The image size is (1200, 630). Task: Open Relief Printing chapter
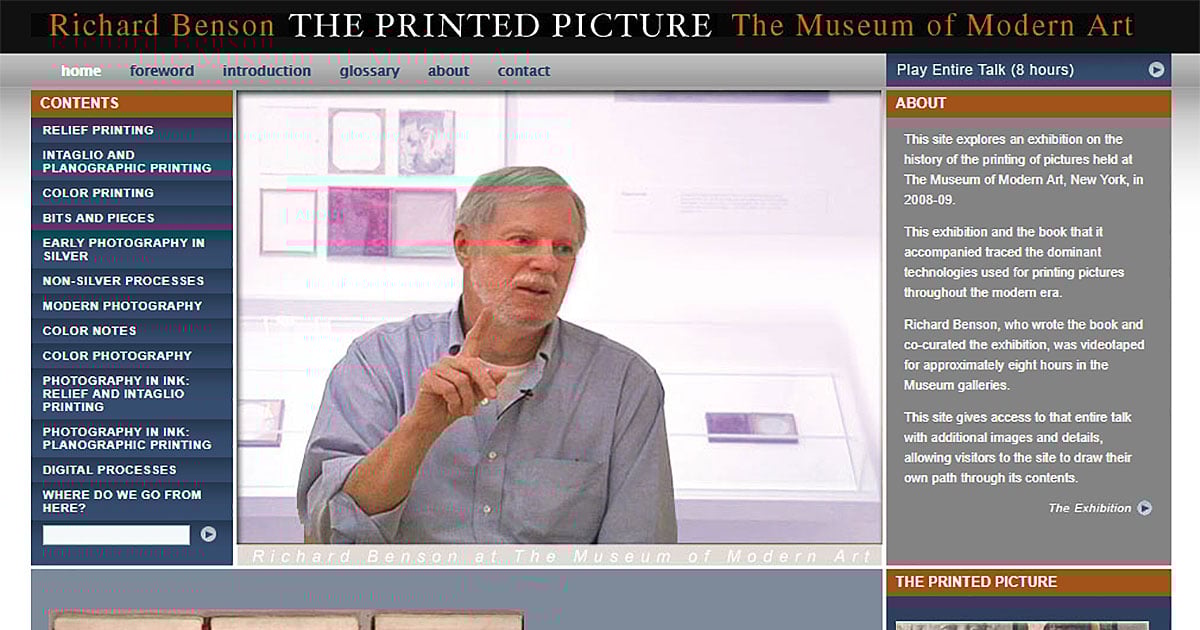coord(98,130)
